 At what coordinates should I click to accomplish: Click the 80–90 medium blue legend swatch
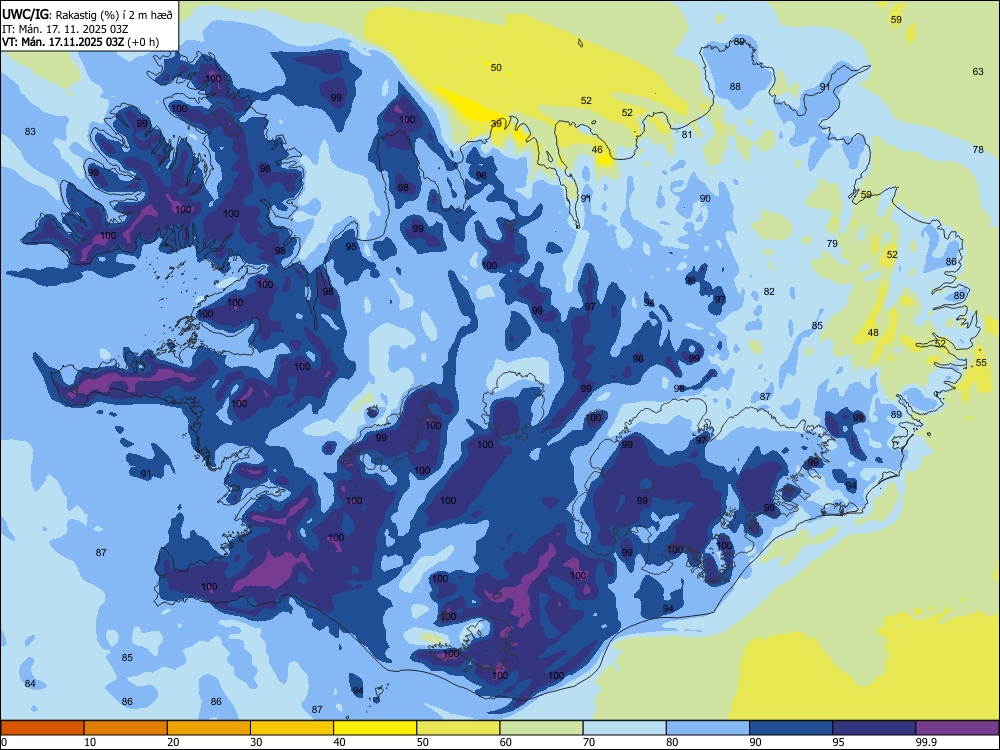[708, 728]
